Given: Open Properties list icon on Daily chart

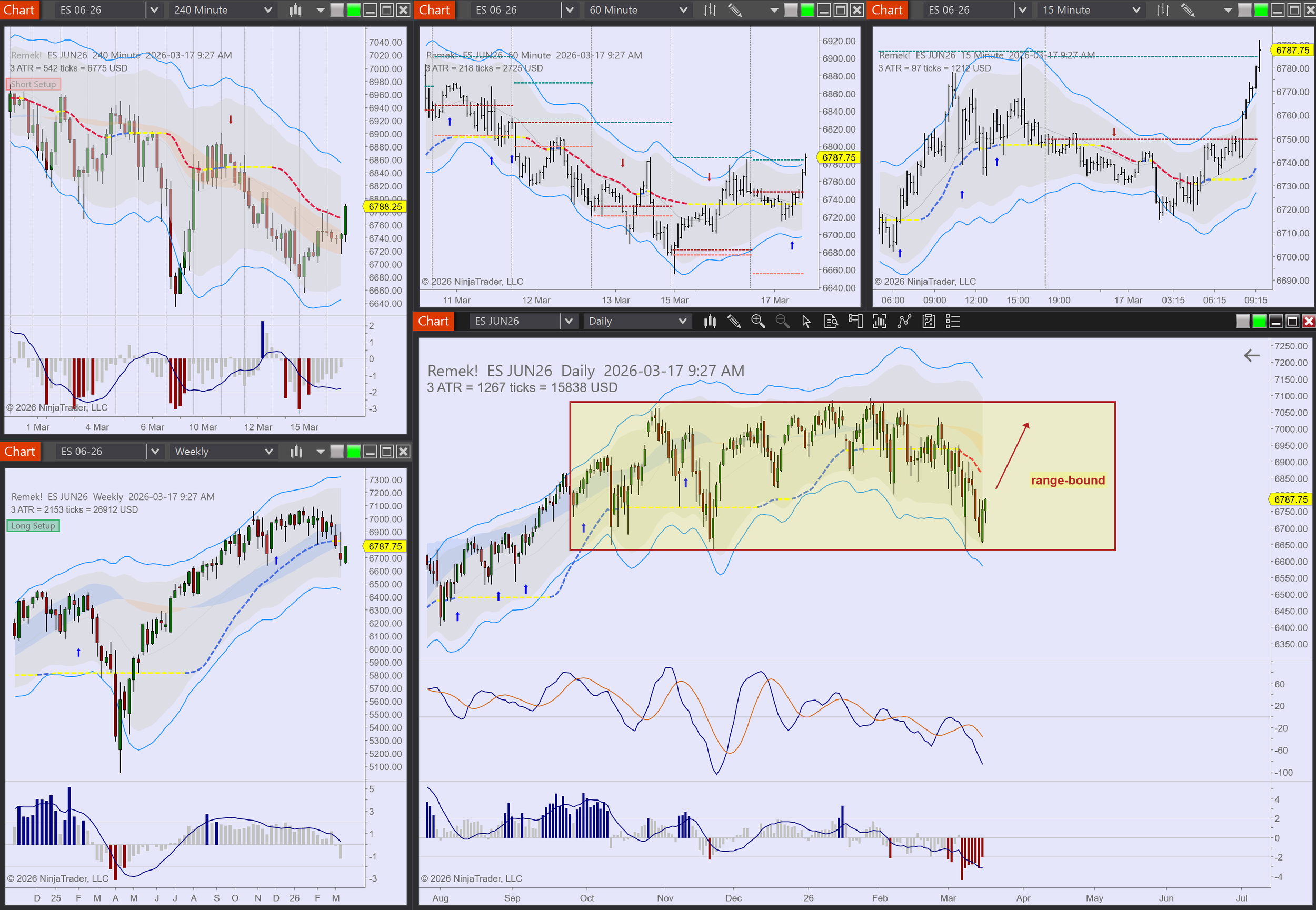Looking at the screenshot, I should (953, 322).
